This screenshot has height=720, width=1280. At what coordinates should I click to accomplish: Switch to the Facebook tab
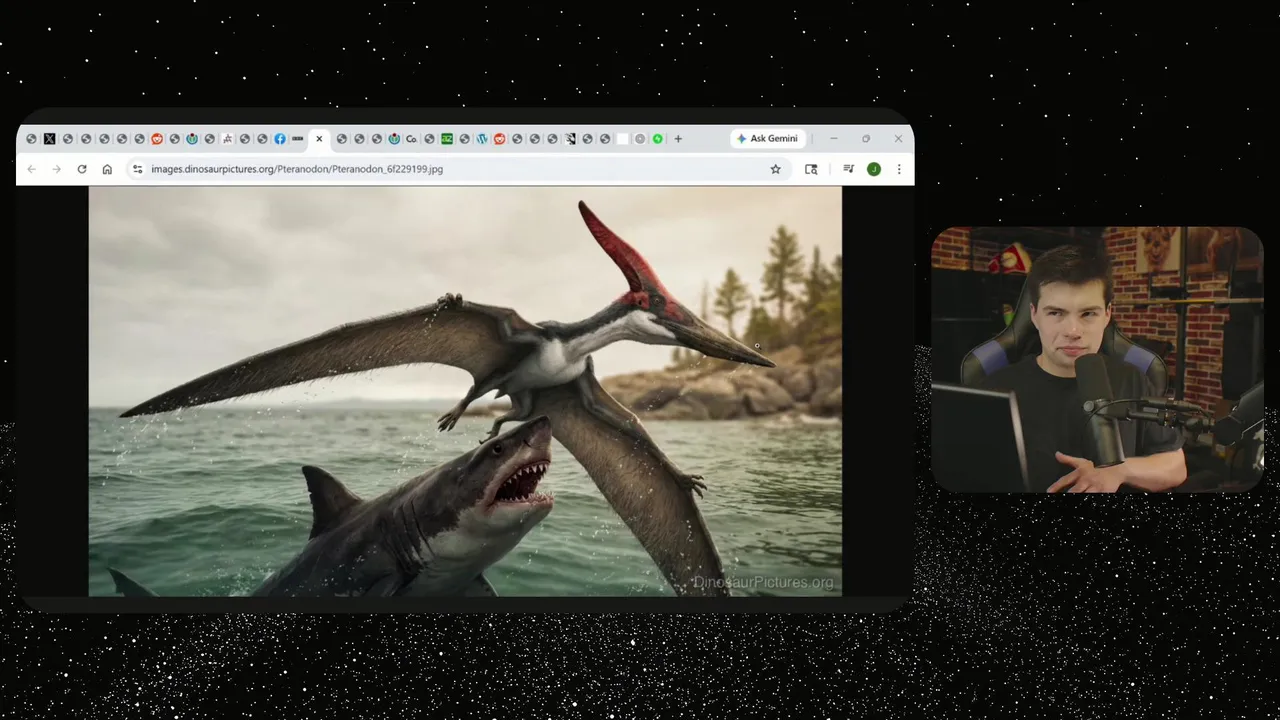pyautogui.click(x=280, y=139)
